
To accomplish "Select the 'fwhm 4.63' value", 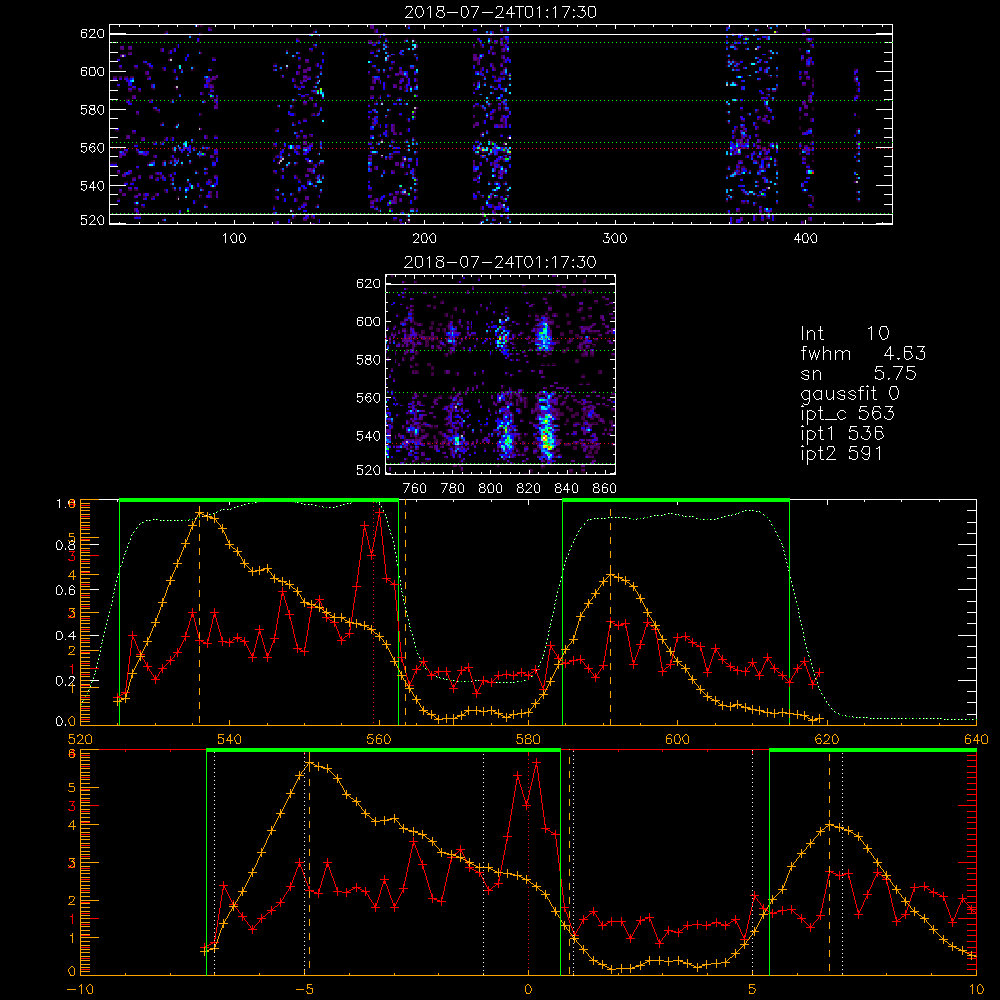I will [863, 353].
